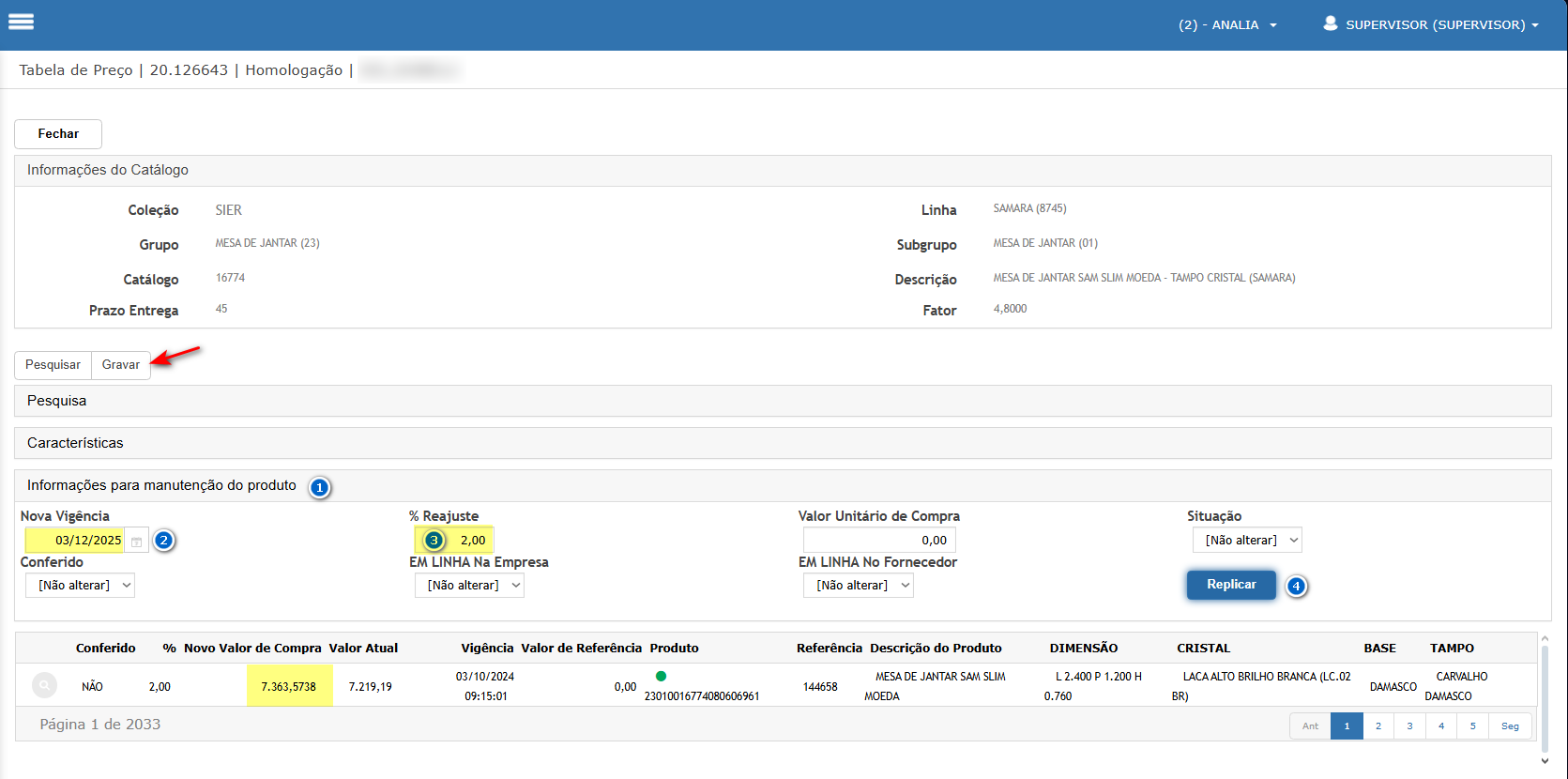Click the % Reajuste input field
Screen dimensions: 1568x779
tap(468, 541)
